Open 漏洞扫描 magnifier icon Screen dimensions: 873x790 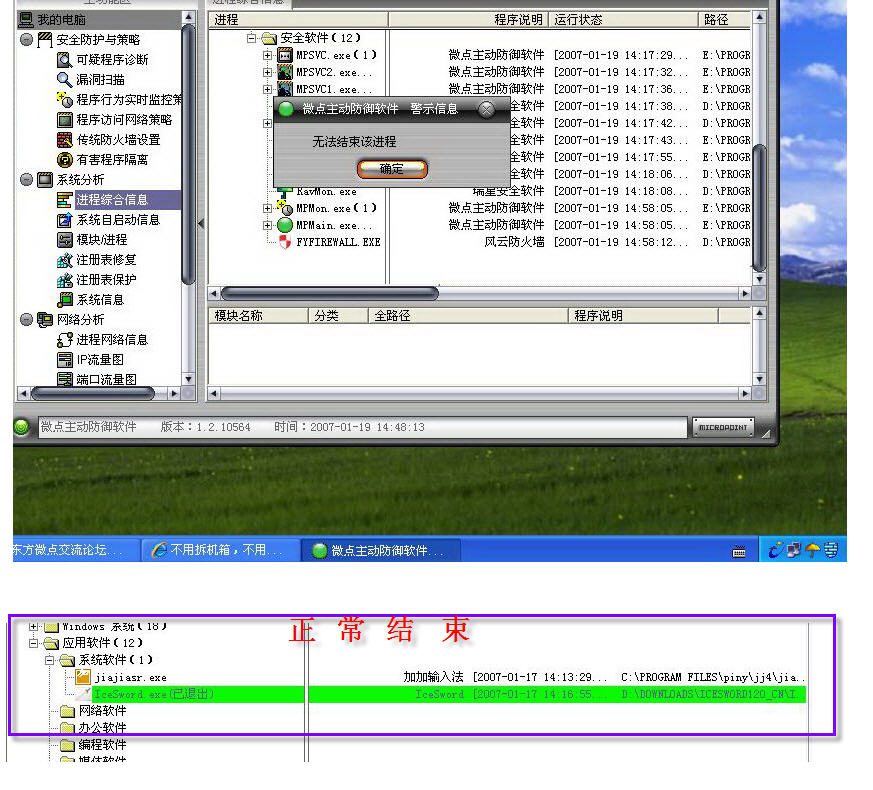[x=65, y=80]
